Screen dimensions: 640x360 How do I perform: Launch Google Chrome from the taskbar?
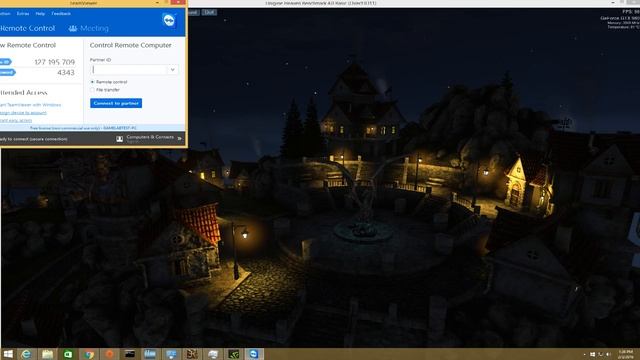click(x=89, y=354)
